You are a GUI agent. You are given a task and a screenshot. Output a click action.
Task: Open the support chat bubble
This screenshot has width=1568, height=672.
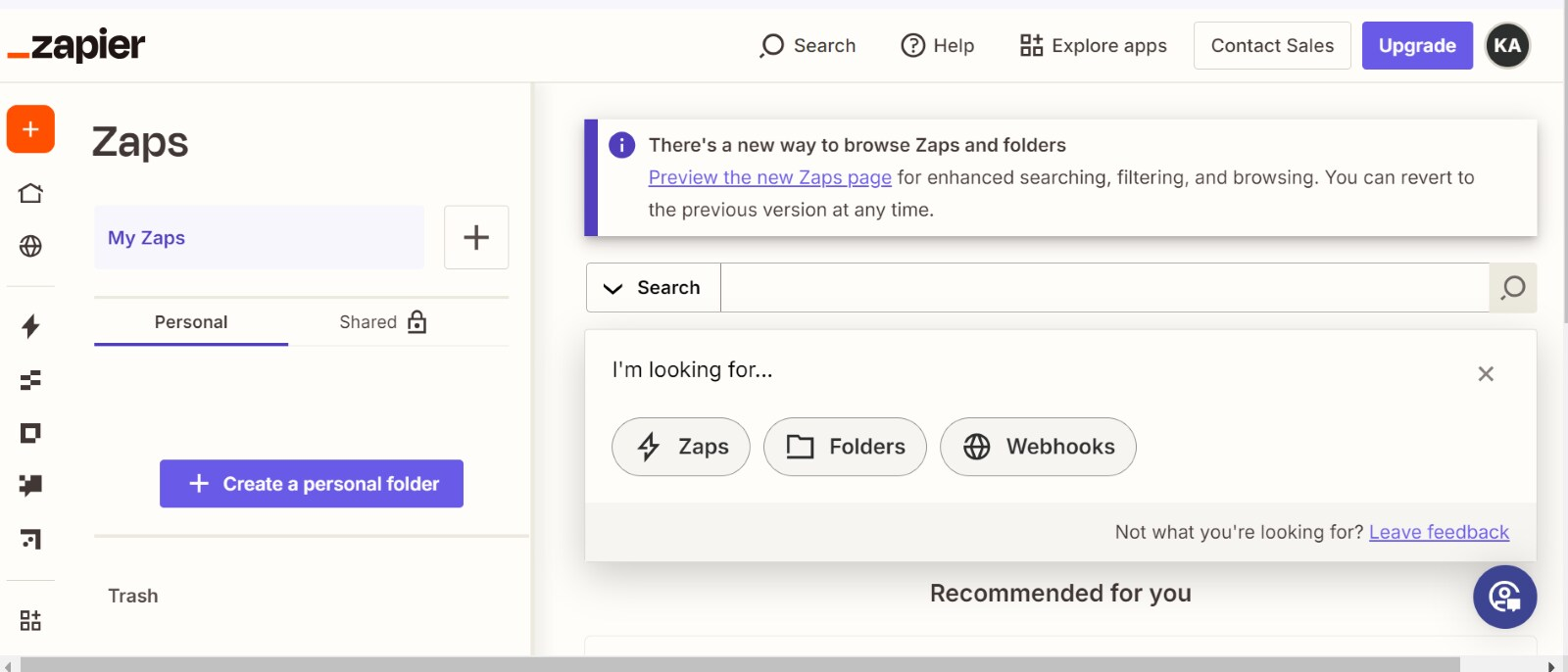1504,597
